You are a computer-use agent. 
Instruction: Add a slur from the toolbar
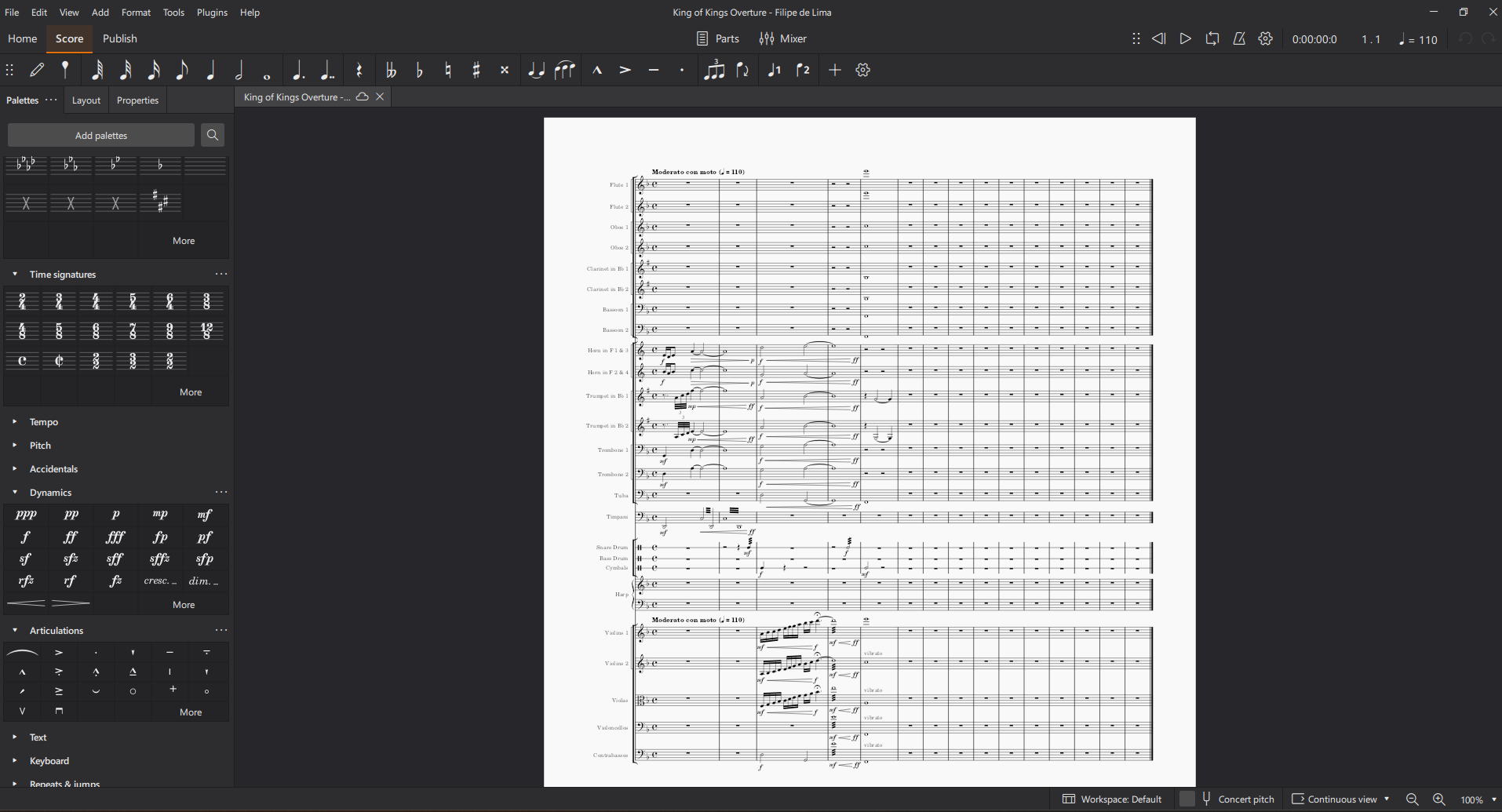565,70
